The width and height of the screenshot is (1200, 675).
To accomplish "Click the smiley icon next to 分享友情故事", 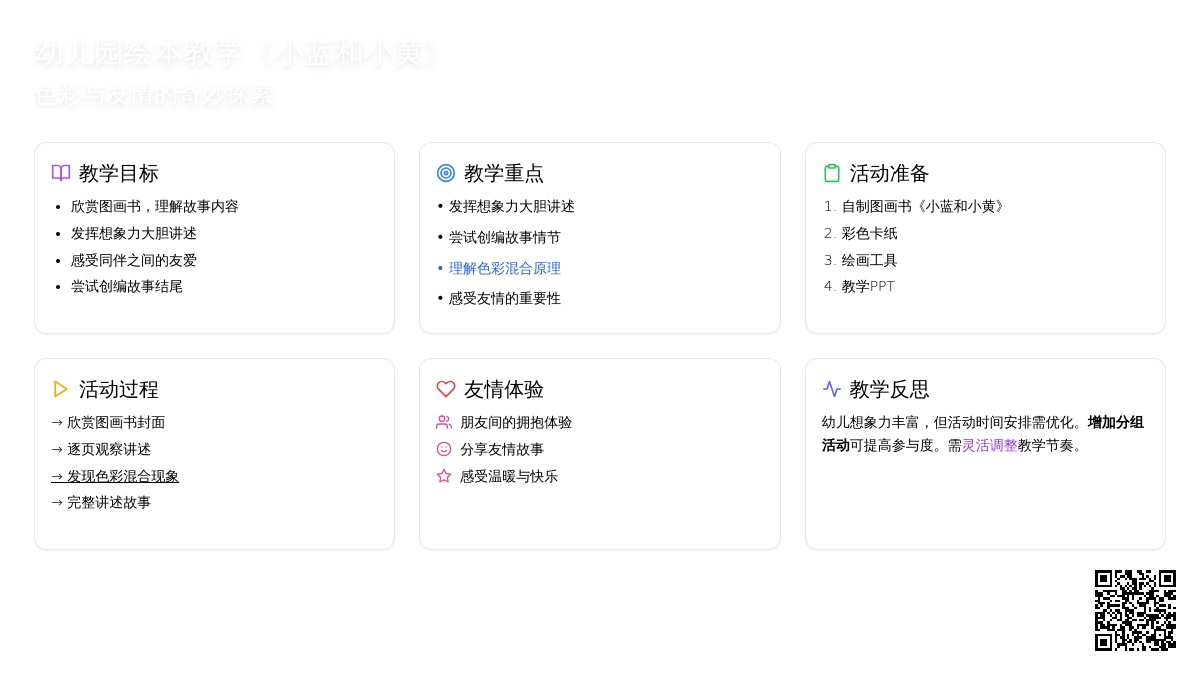I will (x=444, y=449).
